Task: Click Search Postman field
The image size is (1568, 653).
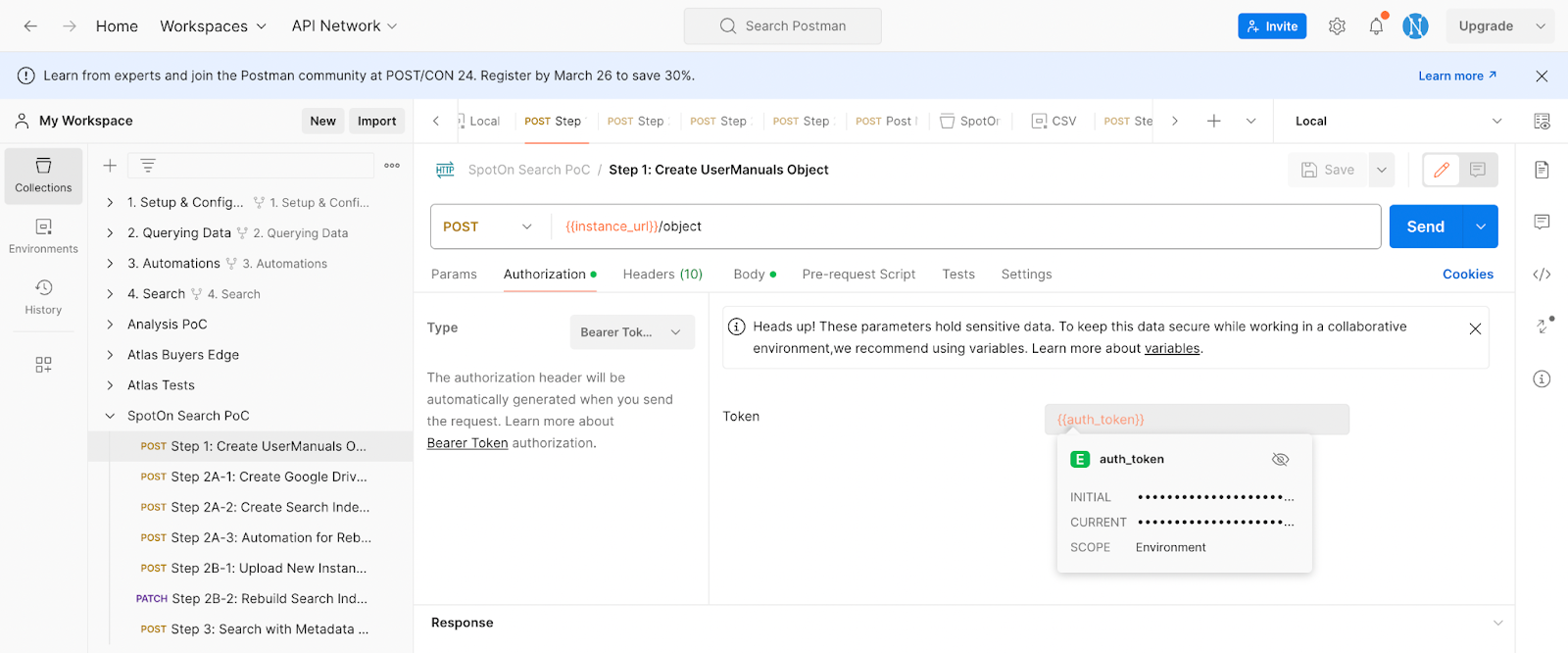Action: [x=782, y=26]
